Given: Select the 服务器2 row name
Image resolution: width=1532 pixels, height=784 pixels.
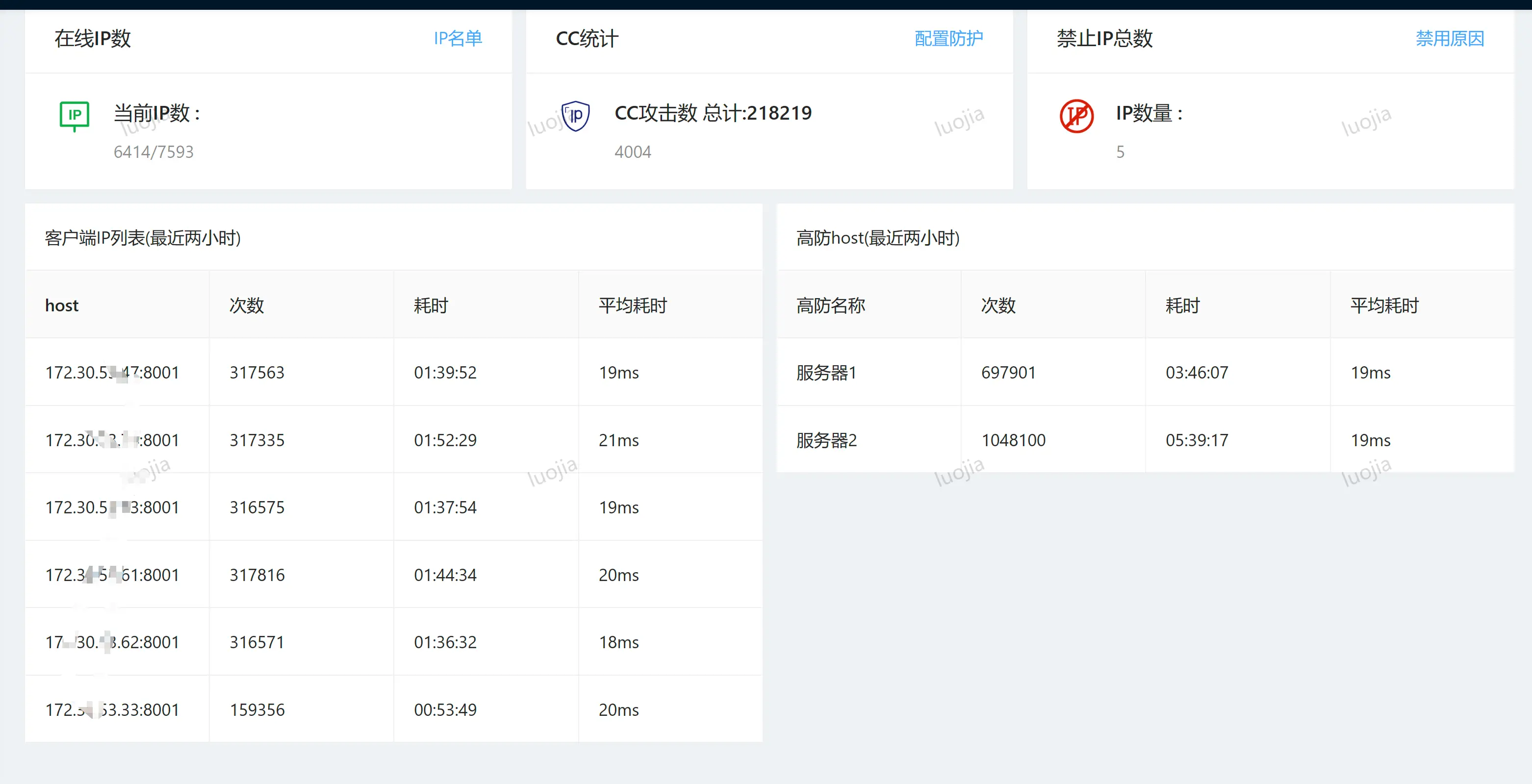Looking at the screenshot, I should point(827,440).
